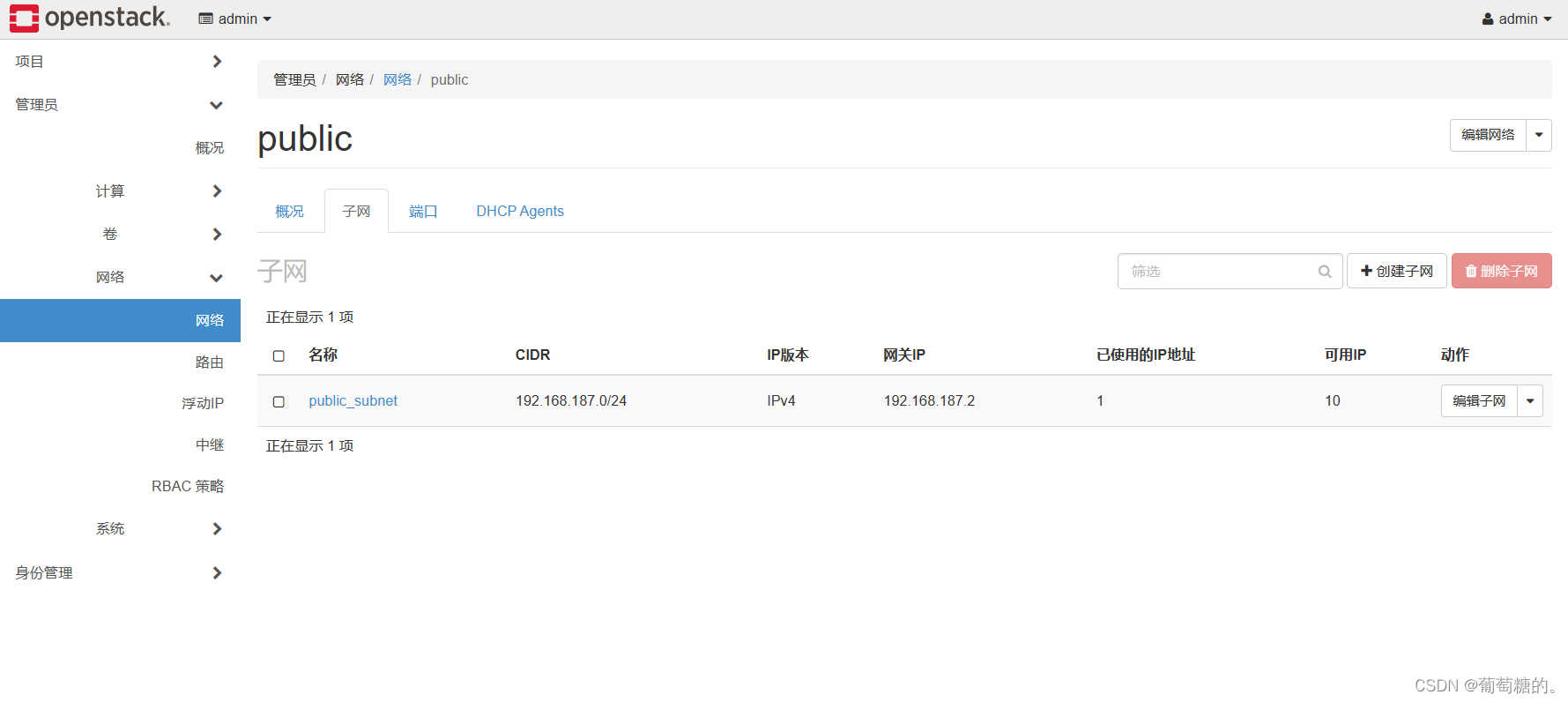Screen dimensions: 1568x702
Task: Expand the 项目 sidebar section
Action: click(x=120, y=62)
